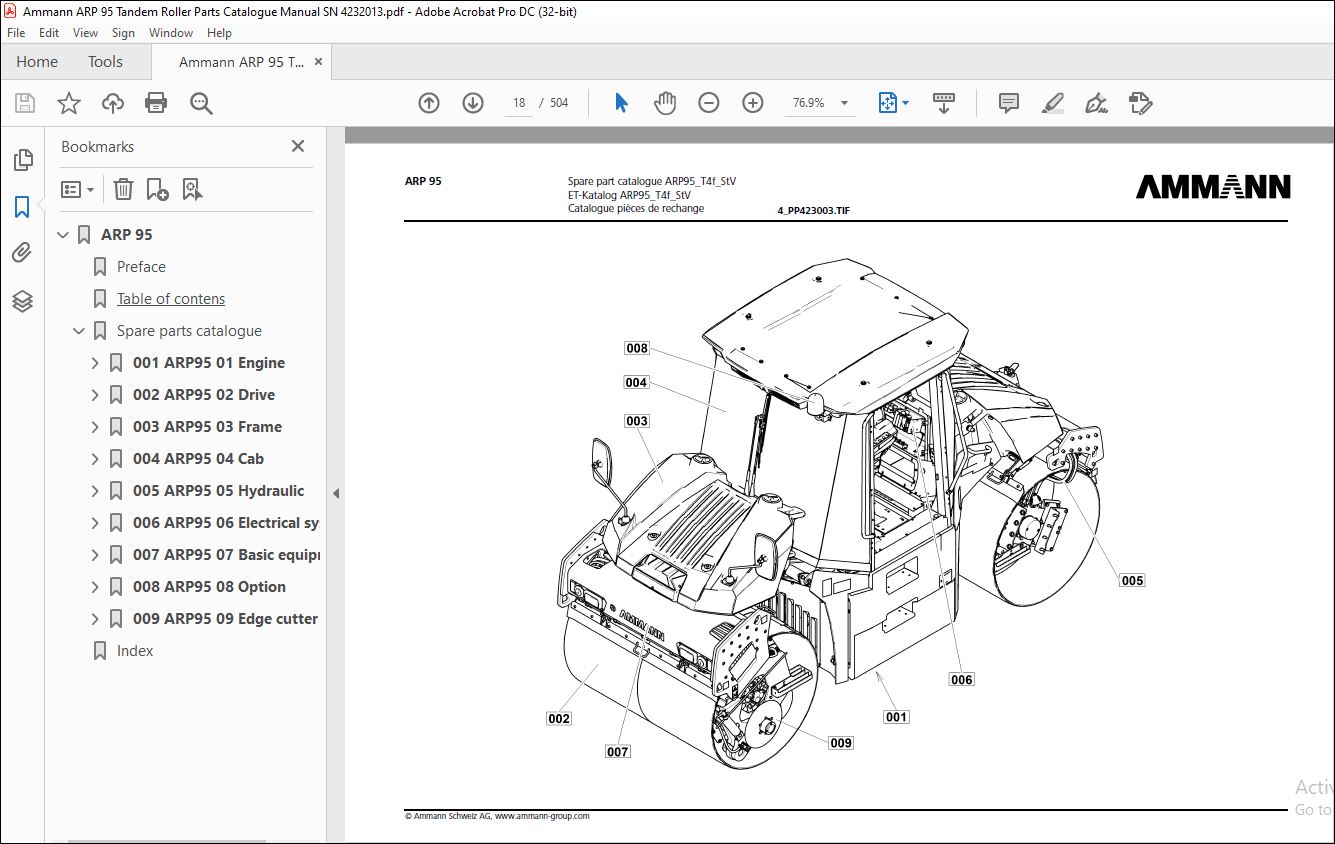
Task: Expand the 008 ARP95 08 Option bookmark
Action: [95, 587]
